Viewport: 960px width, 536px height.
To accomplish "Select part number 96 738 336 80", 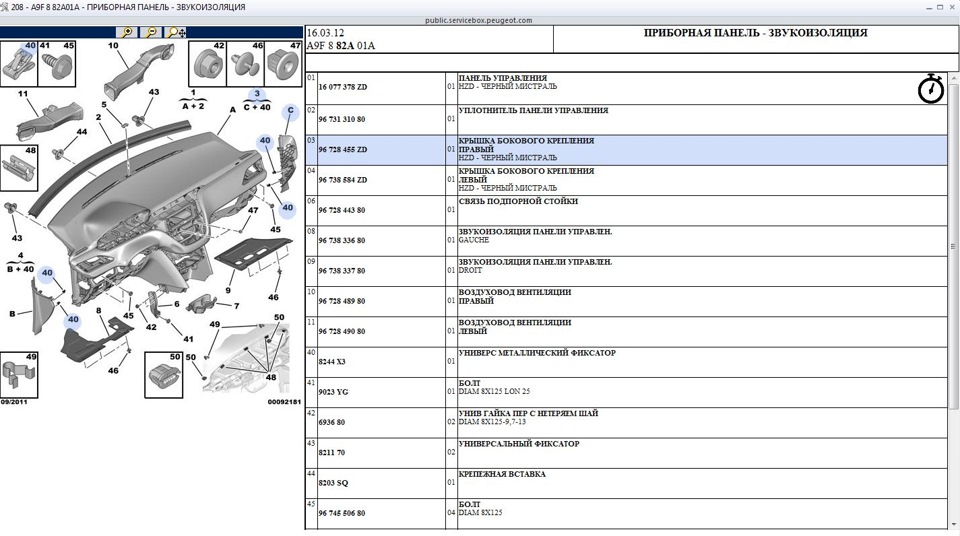I will tap(342, 241).
